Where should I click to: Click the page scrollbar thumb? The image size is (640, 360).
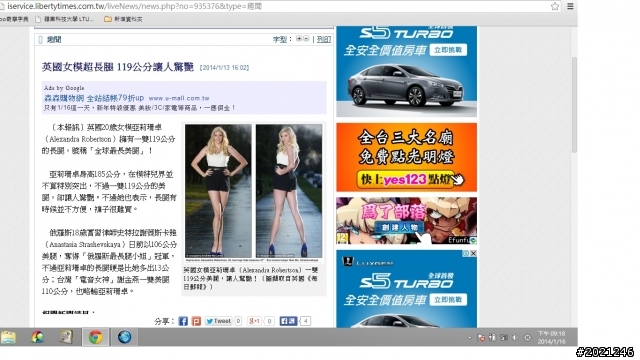574,105
